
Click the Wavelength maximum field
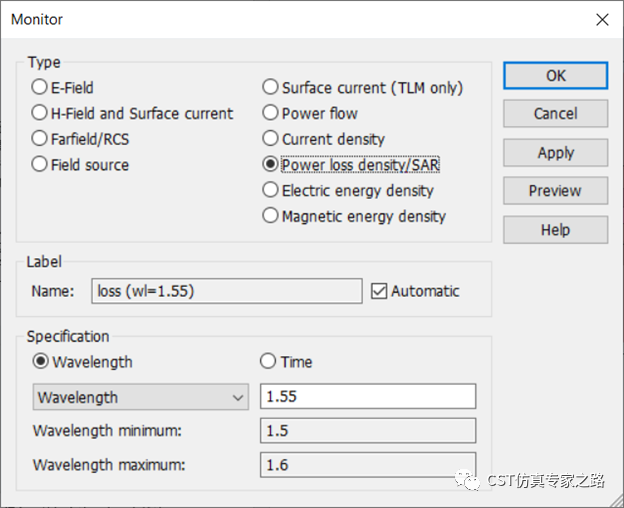pyautogui.click(x=368, y=465)
